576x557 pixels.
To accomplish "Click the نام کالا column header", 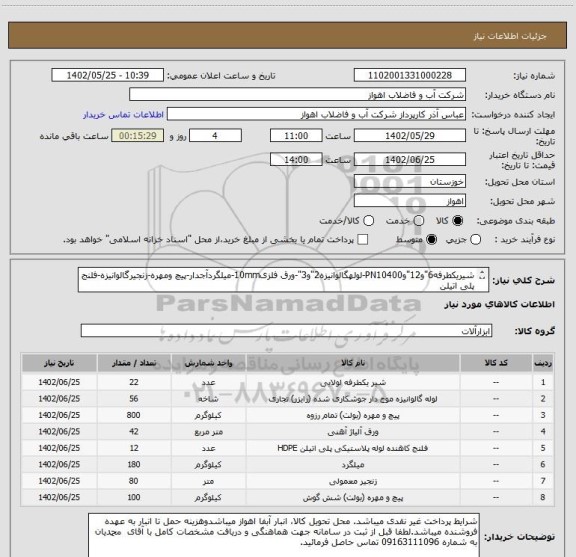I will 353,363.
